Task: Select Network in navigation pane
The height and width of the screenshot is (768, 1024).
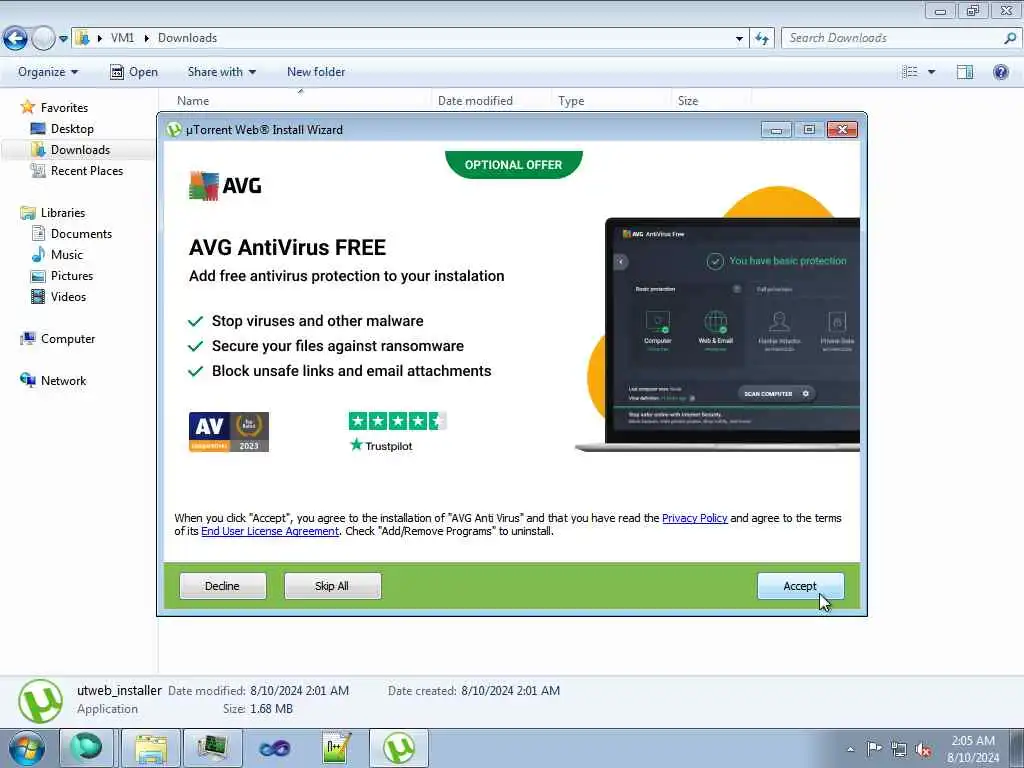Action: coord(54,380)
